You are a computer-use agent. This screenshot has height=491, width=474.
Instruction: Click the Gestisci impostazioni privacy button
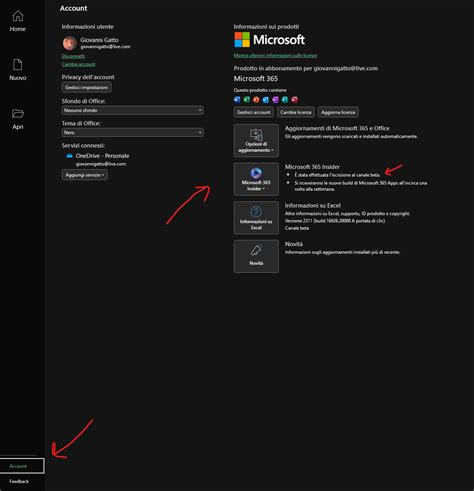tap(86, 87)
